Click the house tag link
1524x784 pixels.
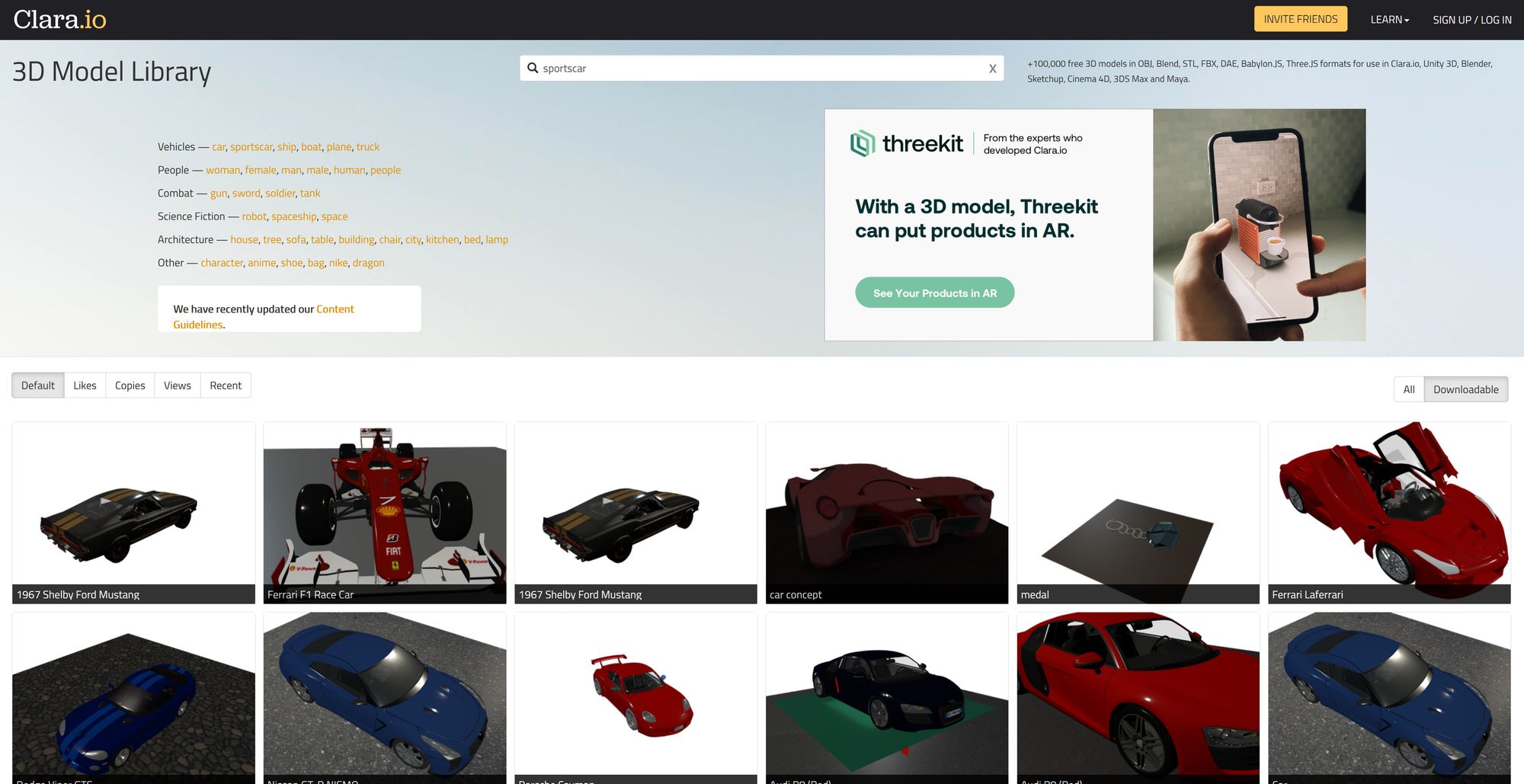click(245, 240)
